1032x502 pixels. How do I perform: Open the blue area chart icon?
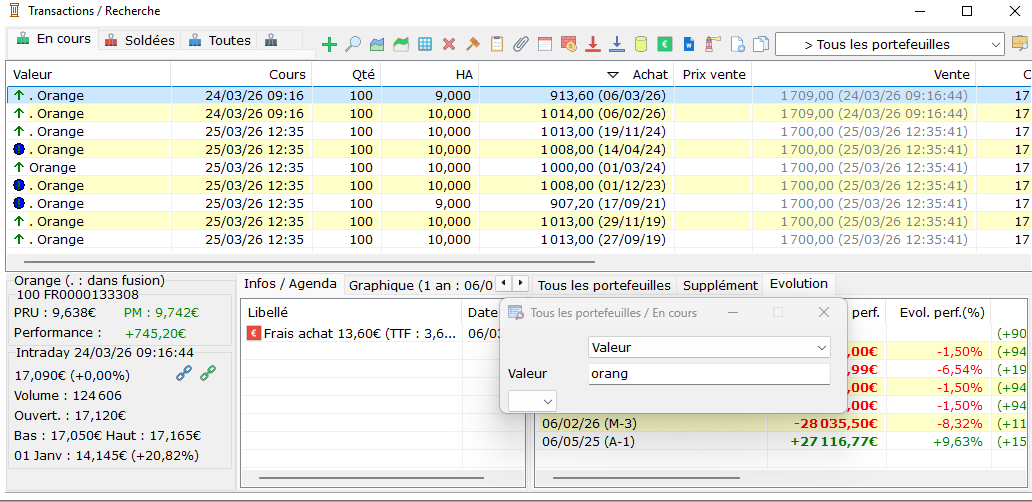point(377,45)
